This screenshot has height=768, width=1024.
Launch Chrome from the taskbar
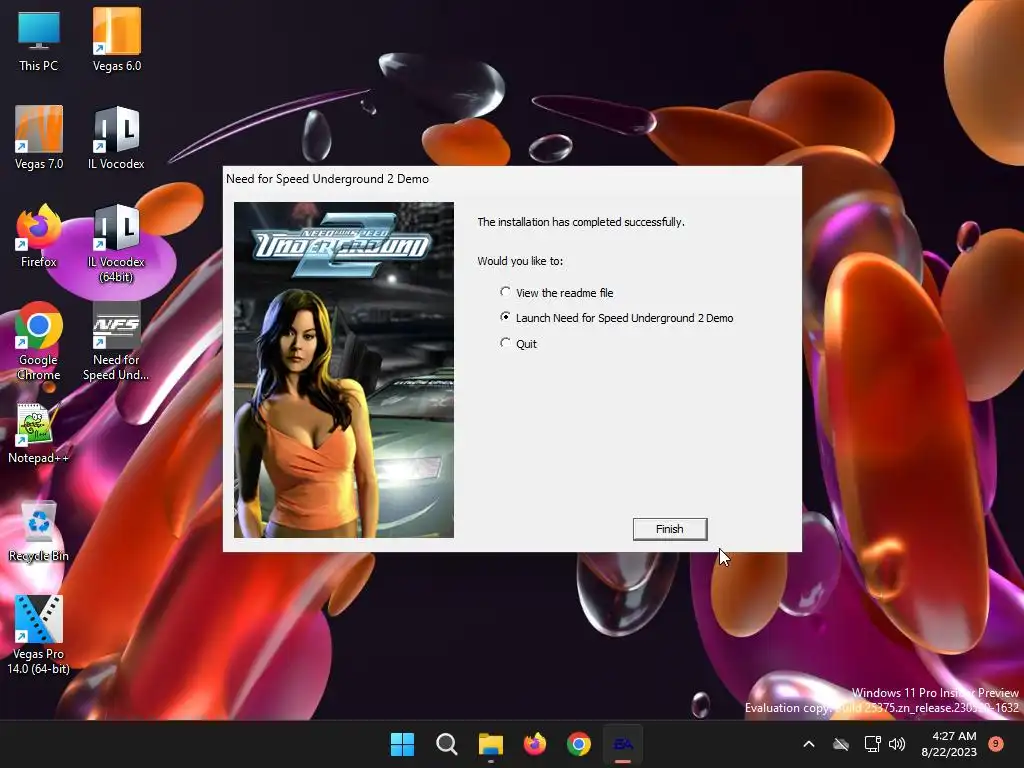579,744
